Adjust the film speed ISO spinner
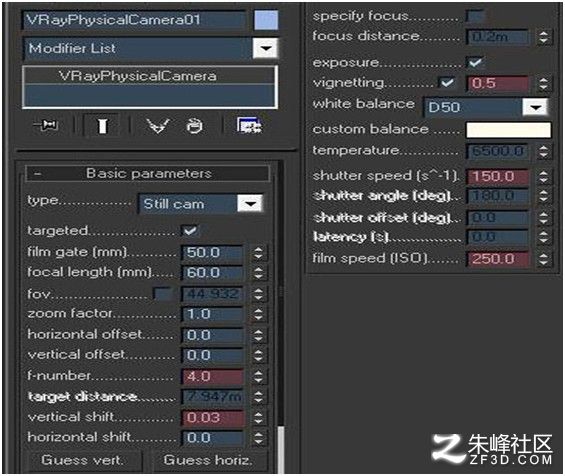The height and width of the screenshot is (476, 565). click(x=543, y=259)
